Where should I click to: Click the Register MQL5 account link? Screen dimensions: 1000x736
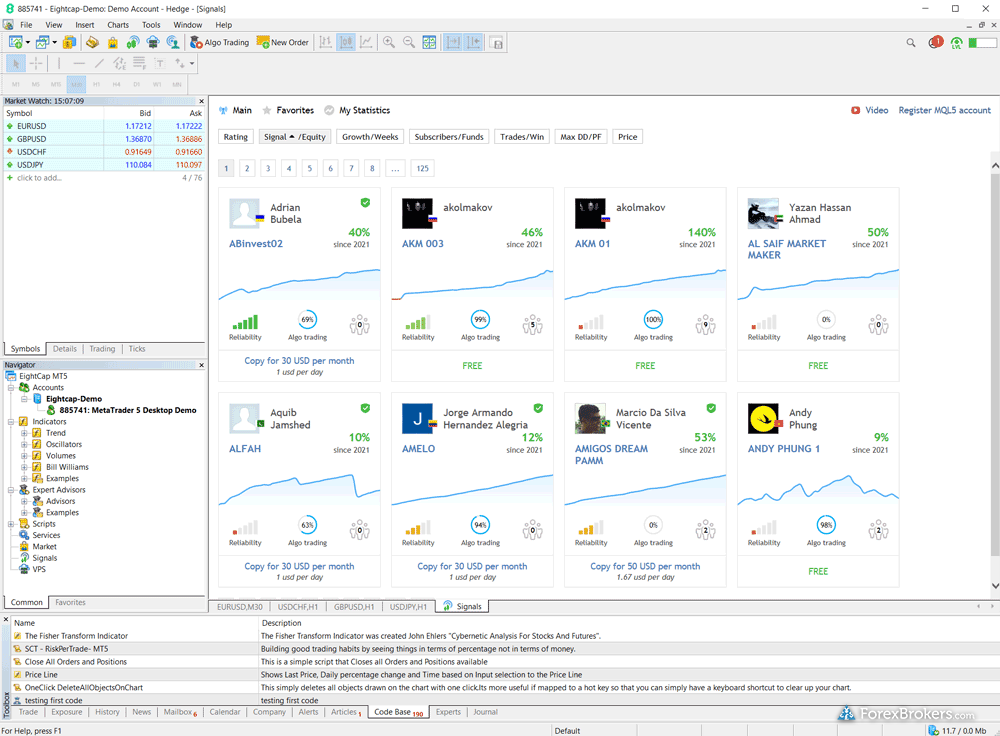tap(944, 110)
